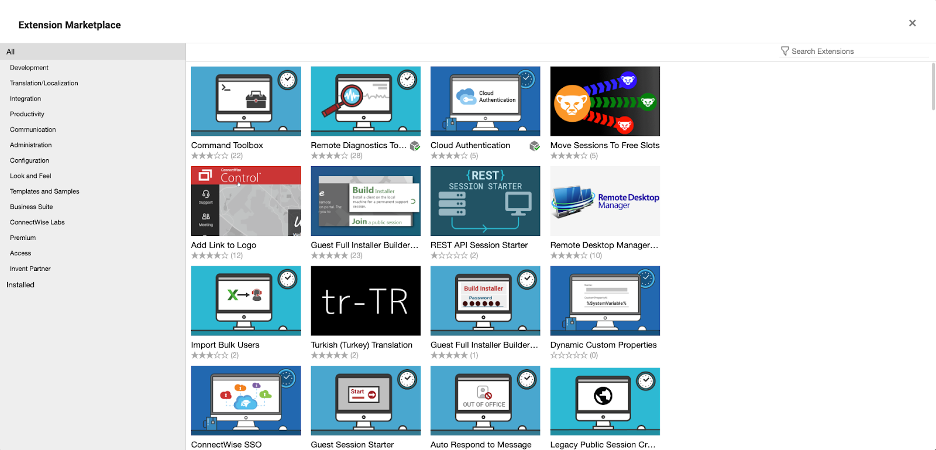Filter by the Integration category

click(25, 99)
